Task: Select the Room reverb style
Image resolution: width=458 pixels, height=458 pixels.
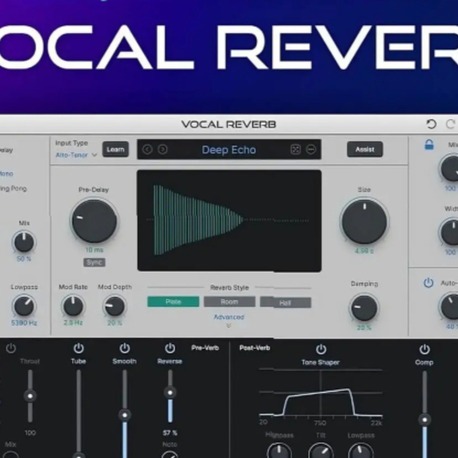Action: click(x=229, y=302)
